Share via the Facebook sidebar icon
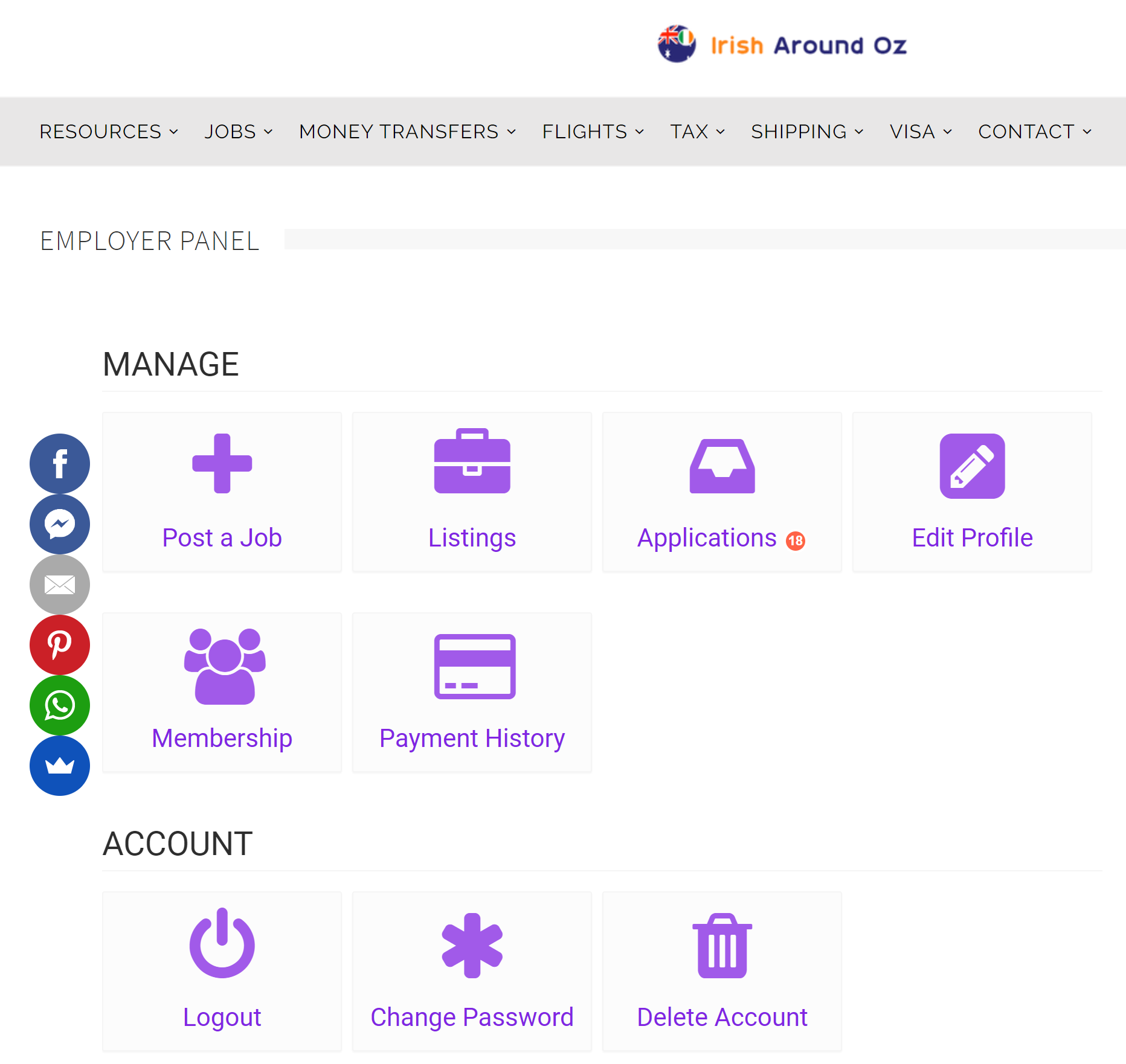1126x1064 pixels. (60, 464)
